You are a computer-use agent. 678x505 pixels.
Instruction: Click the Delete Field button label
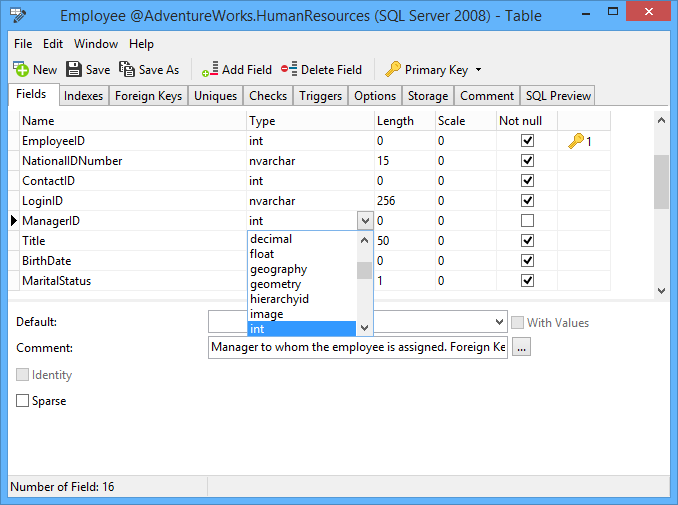pos(331,70)
